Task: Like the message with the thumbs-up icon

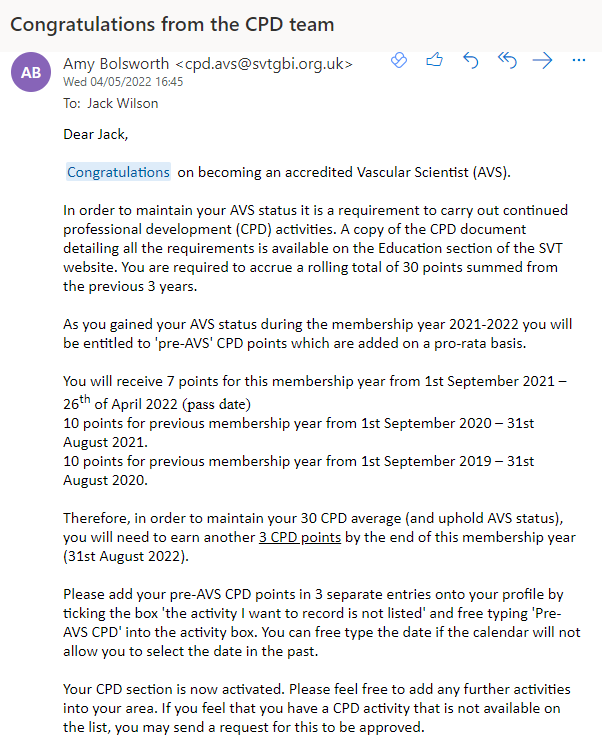Action: 434,60
